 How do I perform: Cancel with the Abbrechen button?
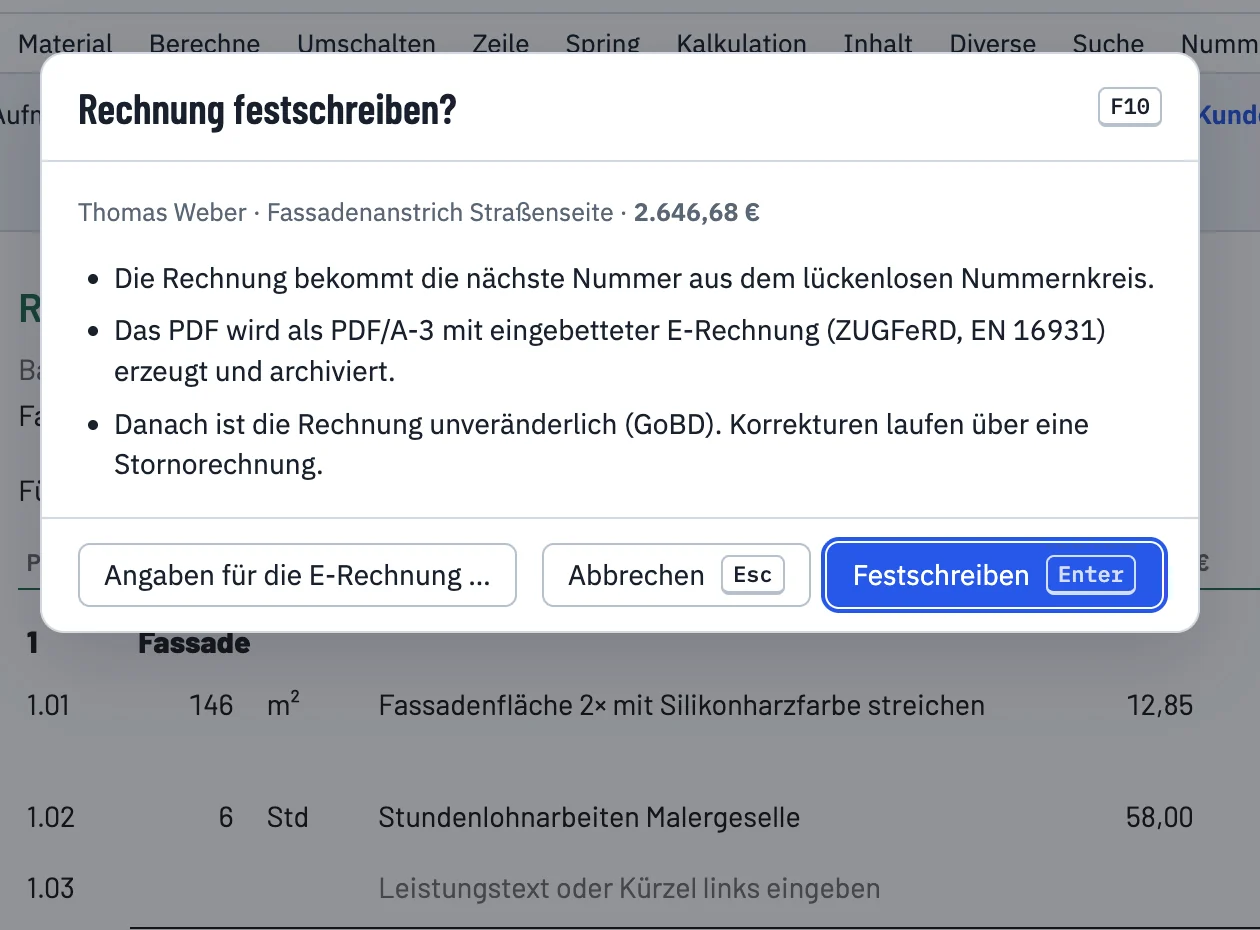(x=676, y=575)
